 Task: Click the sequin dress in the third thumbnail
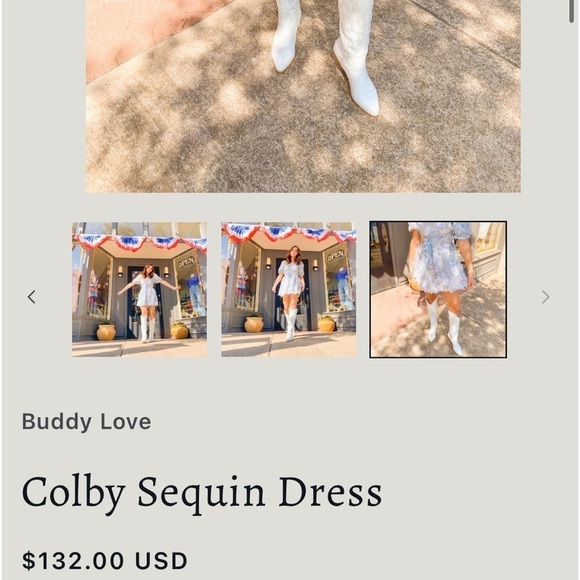click(438, 257)
